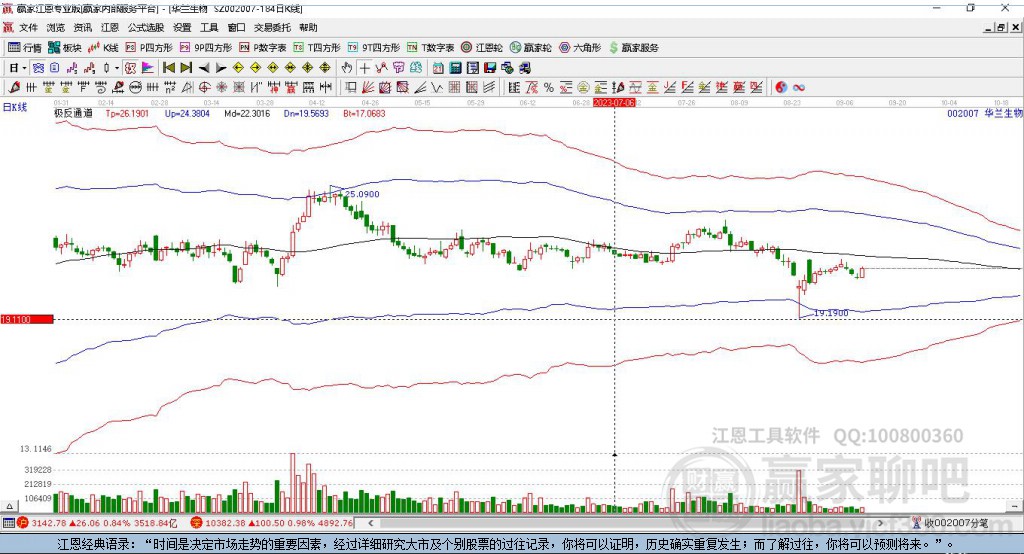Click the Shenzhen index 10382.38 status entry
This screenshot has width=1024, height=554.
click(271, 523)
